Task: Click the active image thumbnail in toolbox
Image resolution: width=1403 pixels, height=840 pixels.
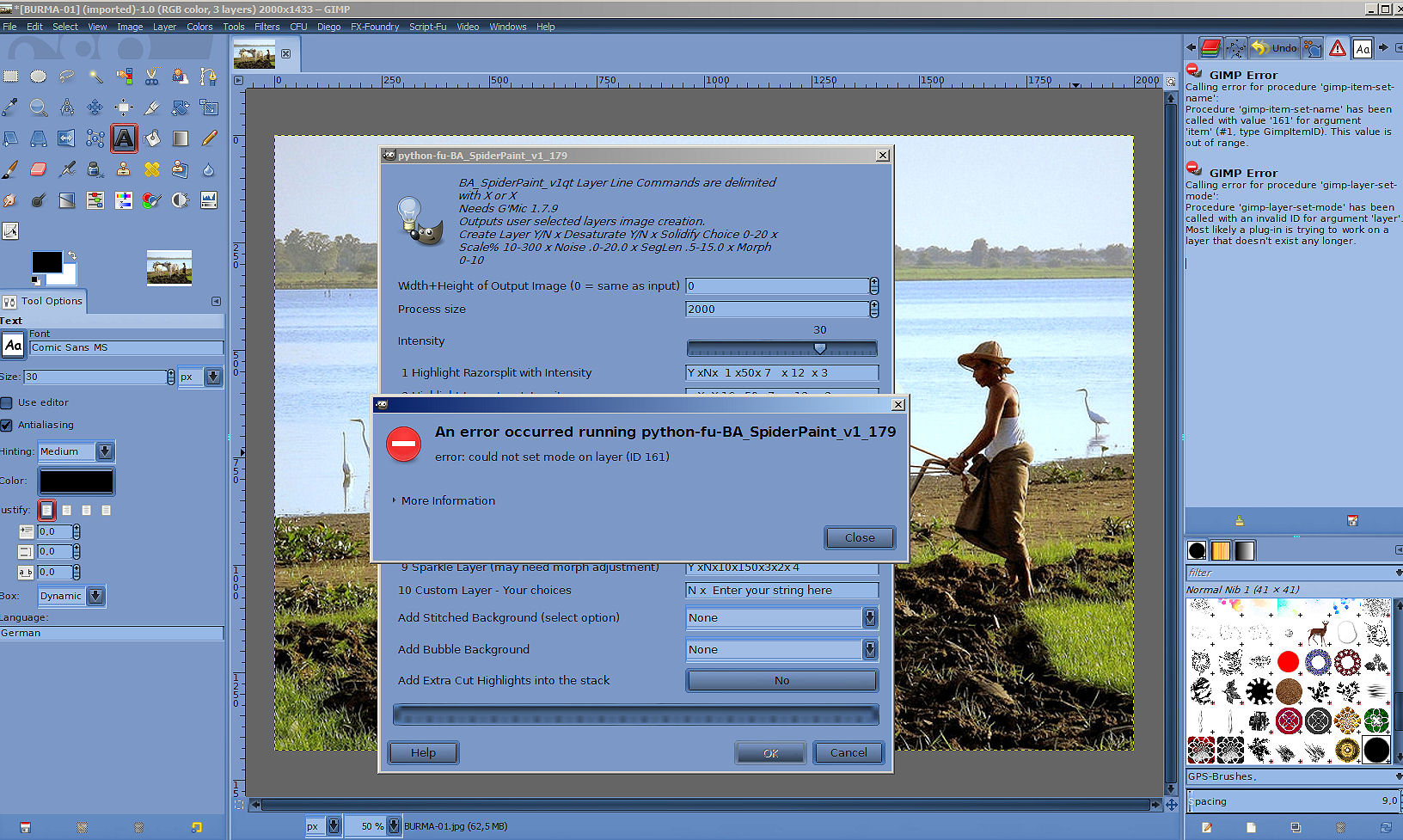Action: point(169,267)
